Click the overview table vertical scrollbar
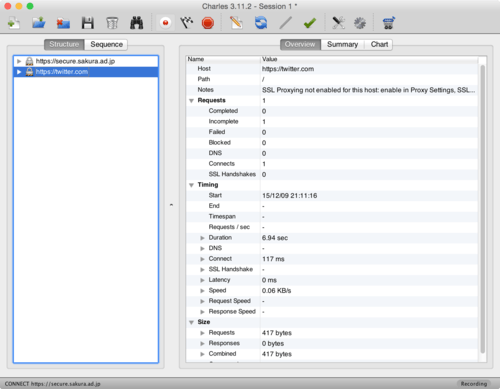500x389 pixels. (482, 209)
